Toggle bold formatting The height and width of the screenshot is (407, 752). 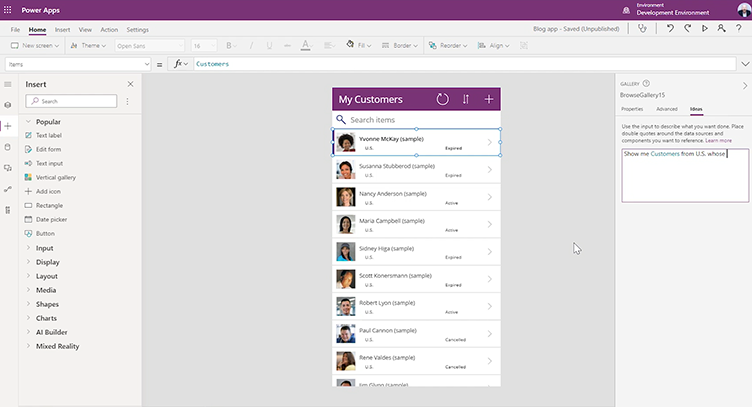pos(231,46)
